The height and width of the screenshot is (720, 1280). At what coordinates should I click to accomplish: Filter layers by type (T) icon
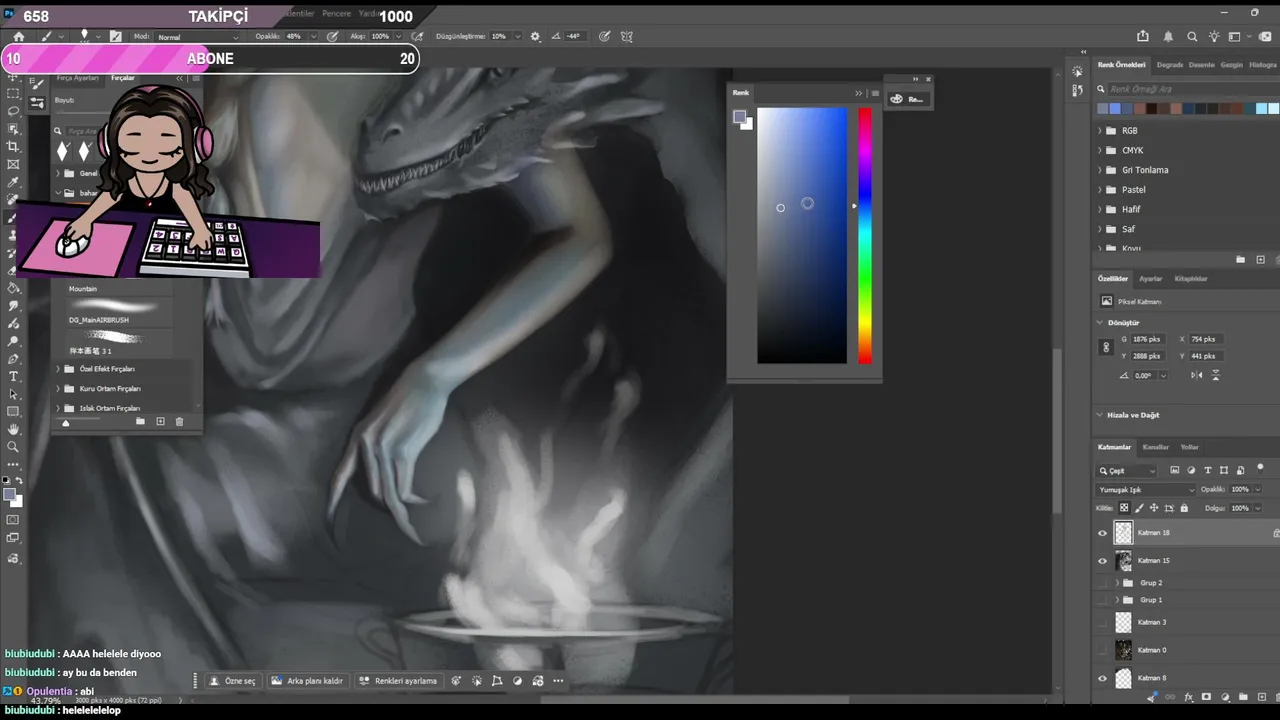1208,470
